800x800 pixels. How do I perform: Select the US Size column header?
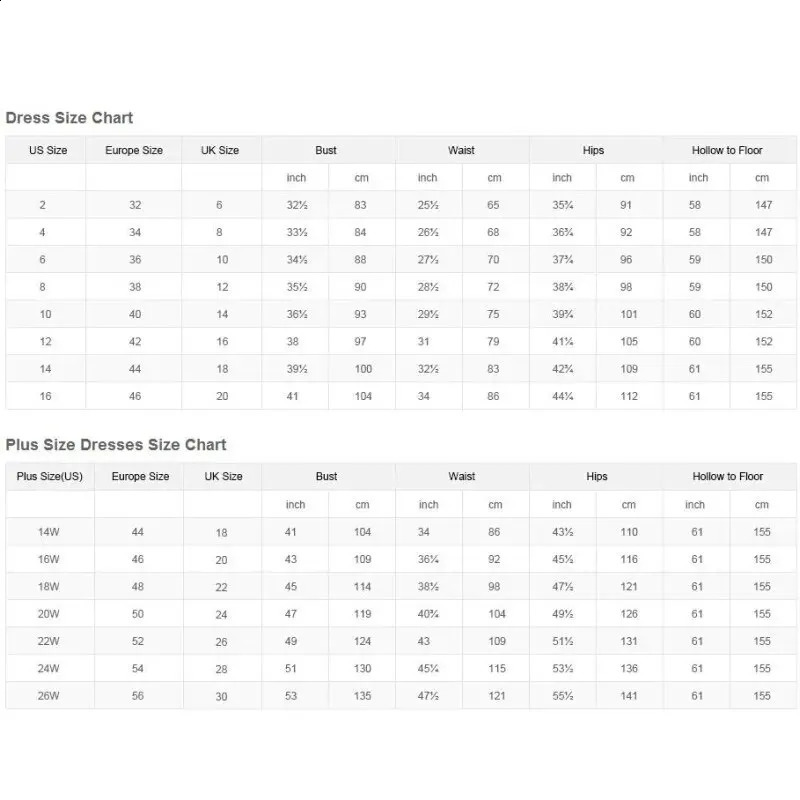[x=48, y=150]
